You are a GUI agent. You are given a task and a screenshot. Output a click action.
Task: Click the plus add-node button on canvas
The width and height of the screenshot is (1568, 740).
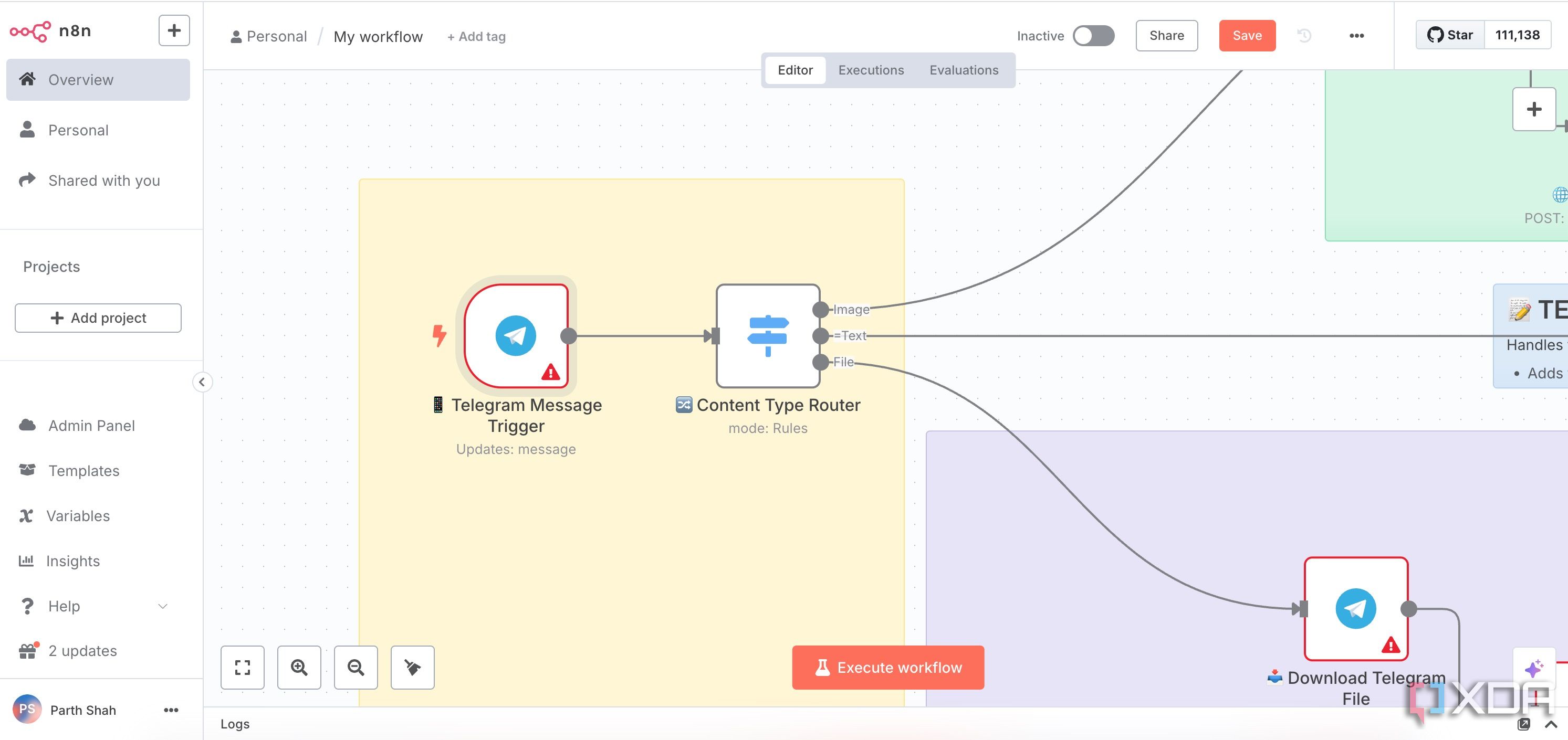(1534, 110)
